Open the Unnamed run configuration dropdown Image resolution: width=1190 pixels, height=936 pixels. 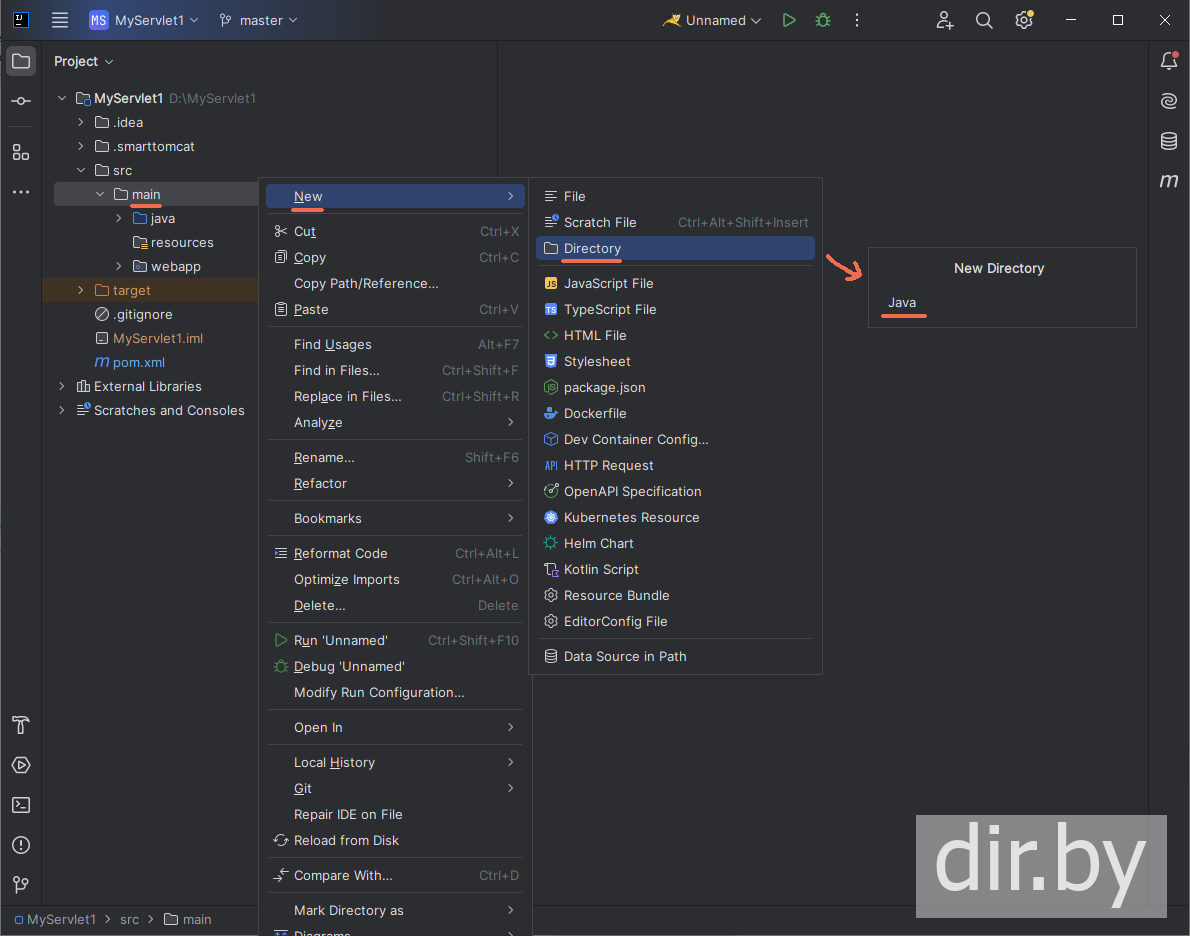pyautogui.click(x=712, y=20)
